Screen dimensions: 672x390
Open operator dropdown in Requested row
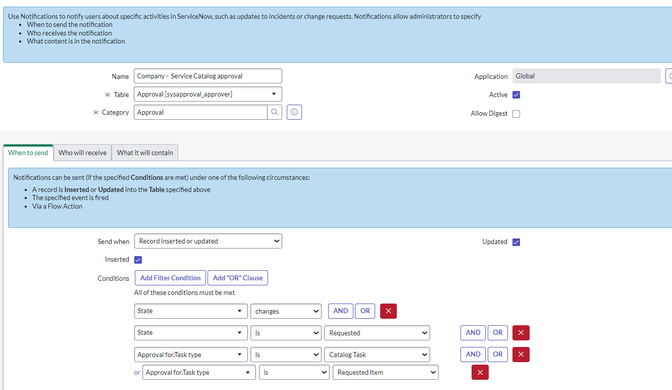[x=286, y=333]
